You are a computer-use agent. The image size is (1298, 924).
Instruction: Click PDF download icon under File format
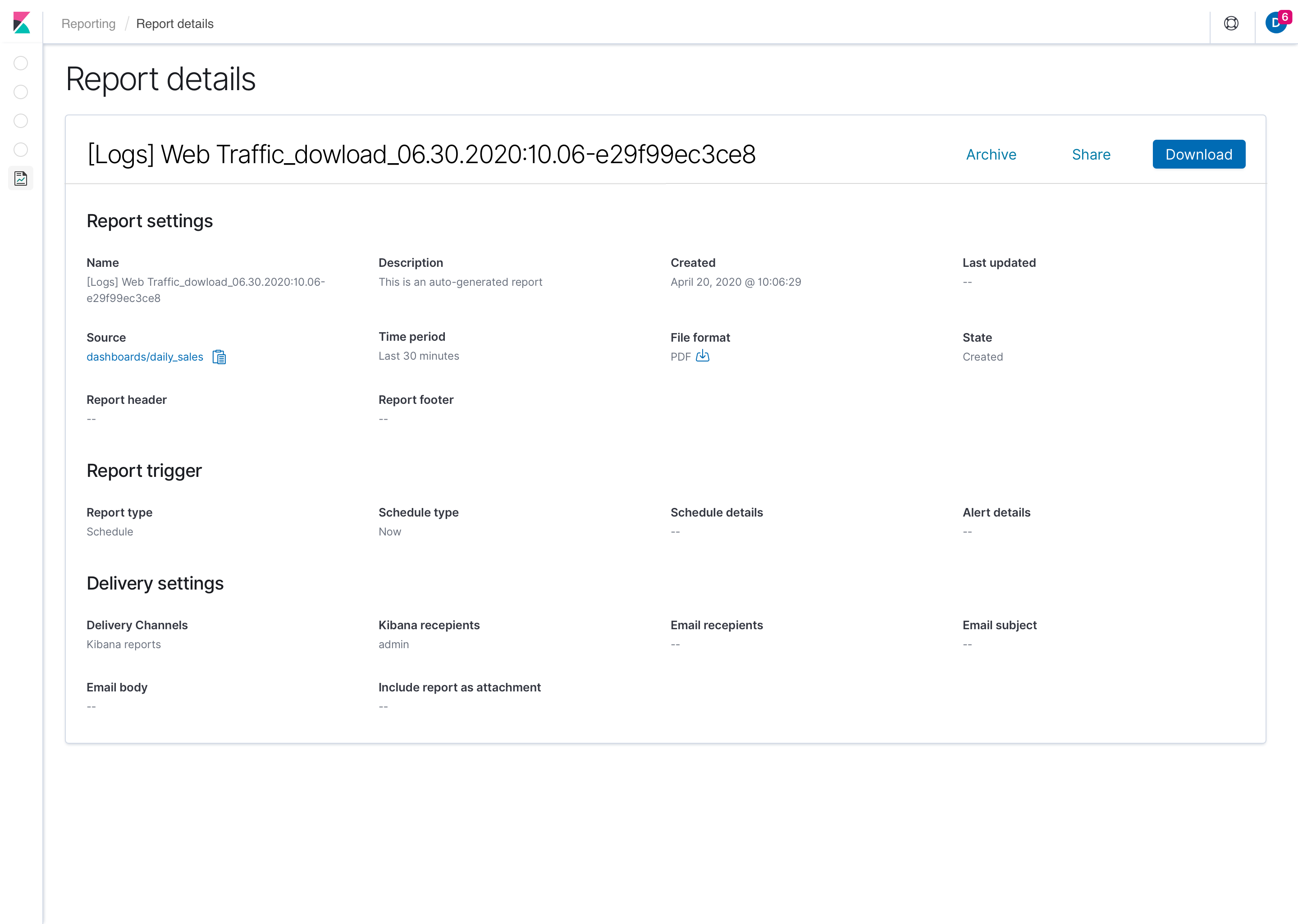[703, 356]
